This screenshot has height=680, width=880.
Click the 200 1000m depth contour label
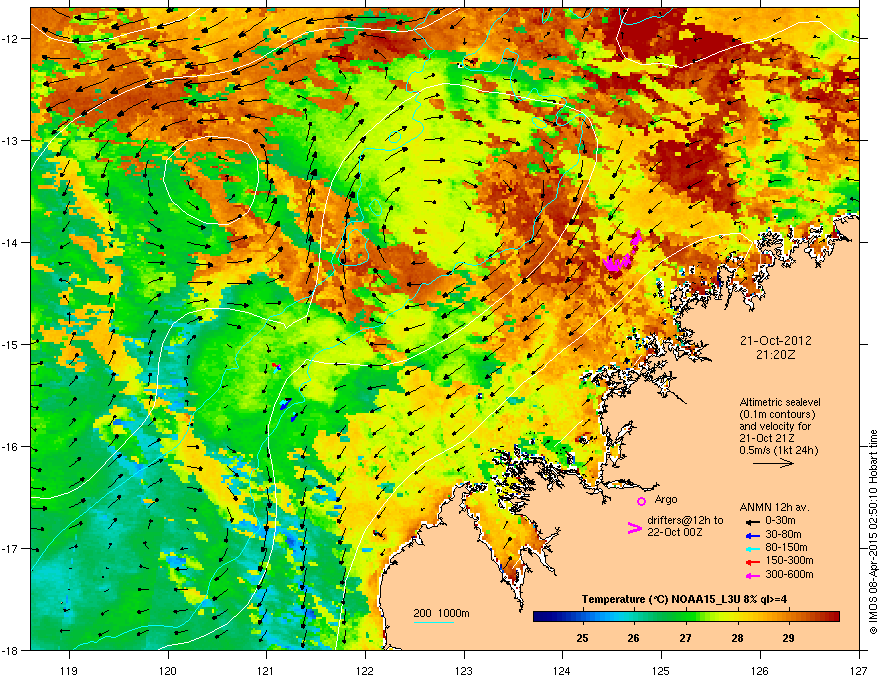click(441, 613)
